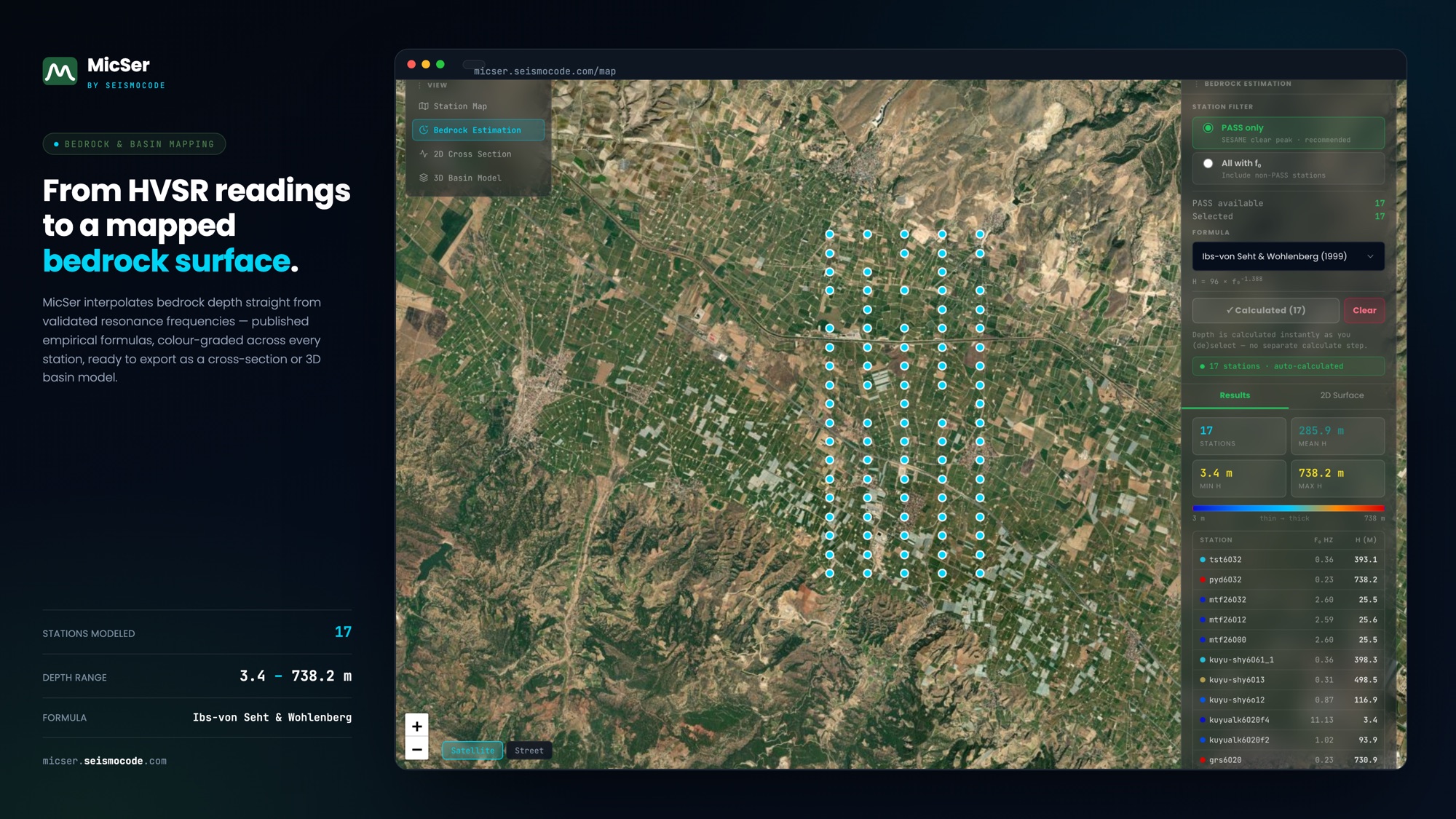Select the pyd6032 station row
Viewport: 1456px width, 819px height.
(1288, 580)
